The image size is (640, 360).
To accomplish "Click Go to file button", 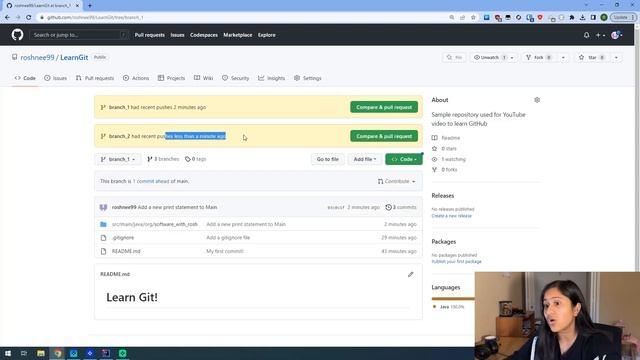I will click(x=327, y=159).
